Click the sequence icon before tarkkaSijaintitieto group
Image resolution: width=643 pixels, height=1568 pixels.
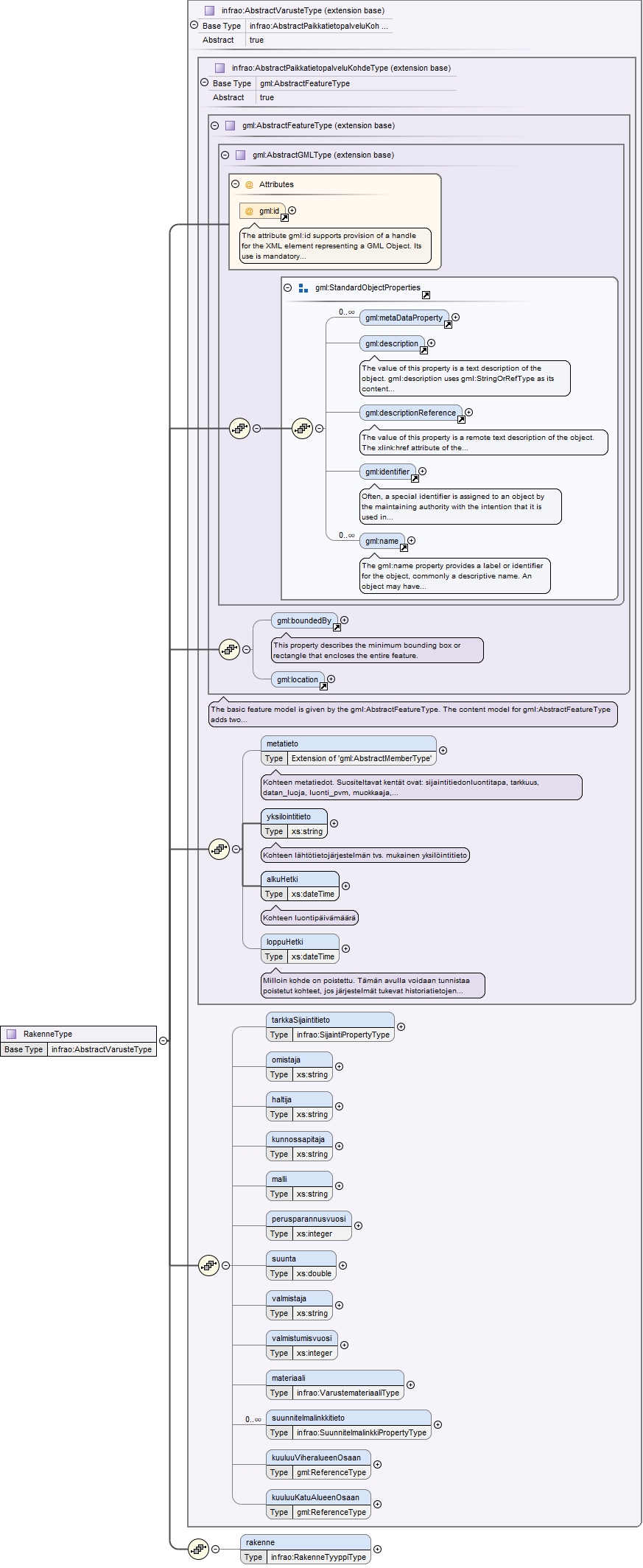(x=209, y=1265)
